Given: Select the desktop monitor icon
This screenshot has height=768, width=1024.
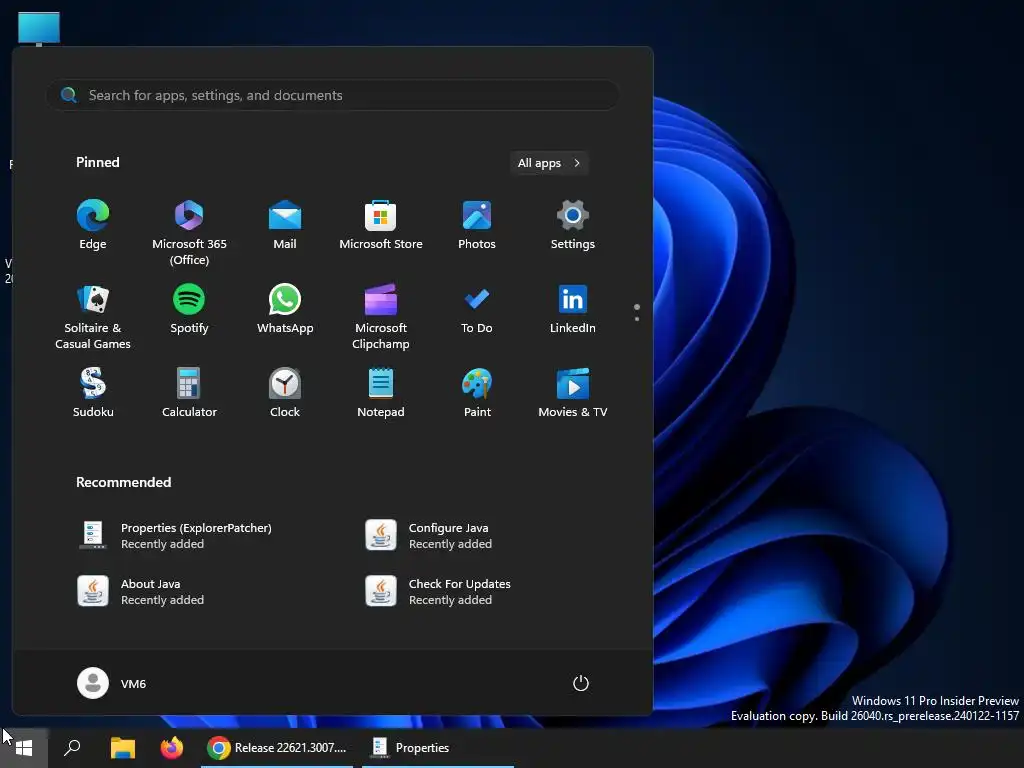Looking at the screenshot, I should [x=39, y=28].
